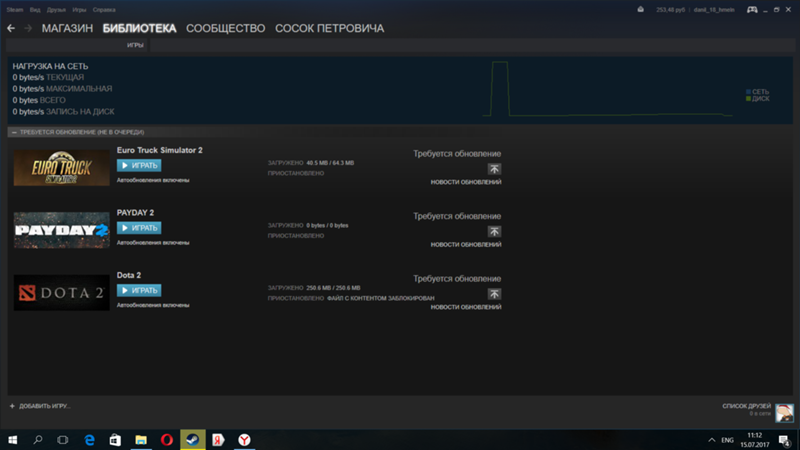The height and width of the screenshot is (450, 800).
Task: Open the СОСОК ПЕТРОВИЧА profile tab
Action: [330, 29]
